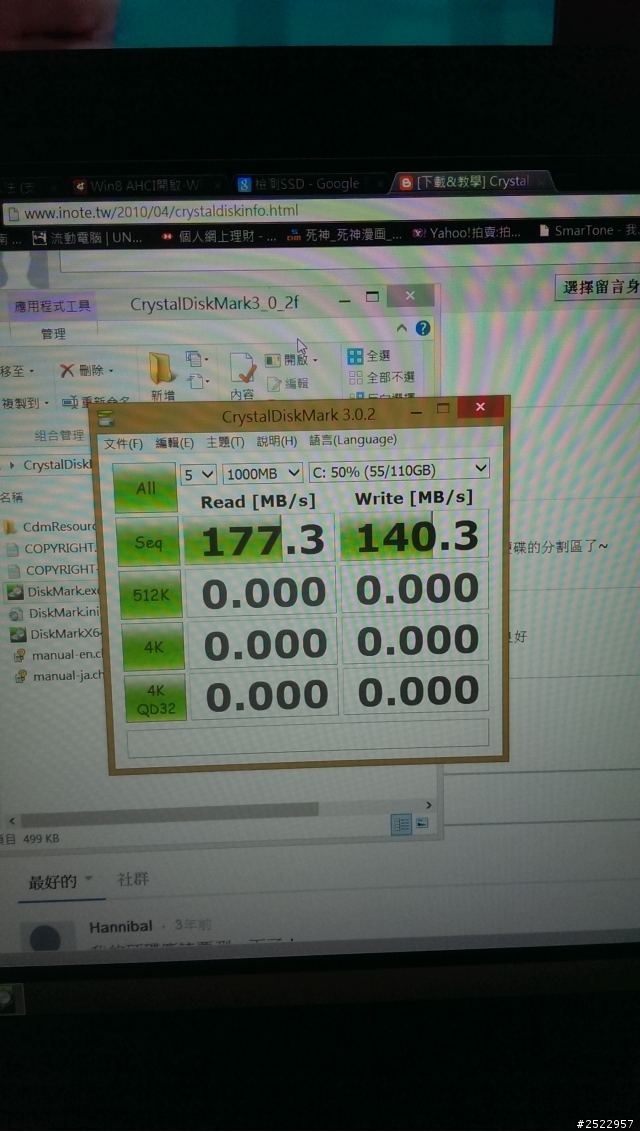Click the 編輯 edit button in the ribbon

click(x=288, y=383)
